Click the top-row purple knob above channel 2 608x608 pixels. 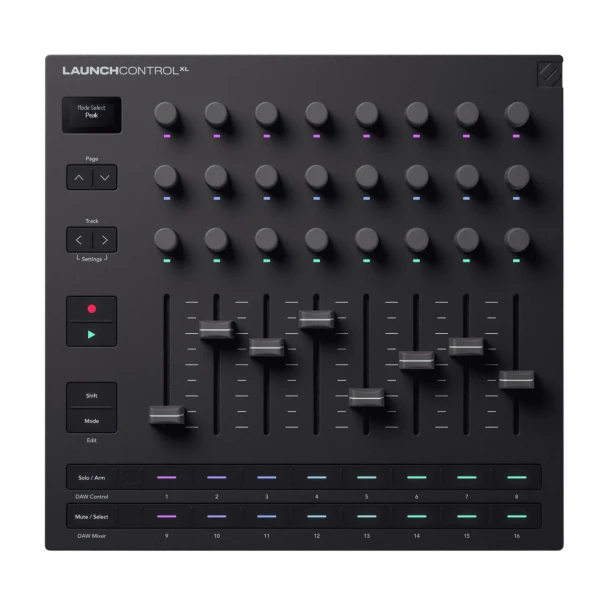click(216, 114)
